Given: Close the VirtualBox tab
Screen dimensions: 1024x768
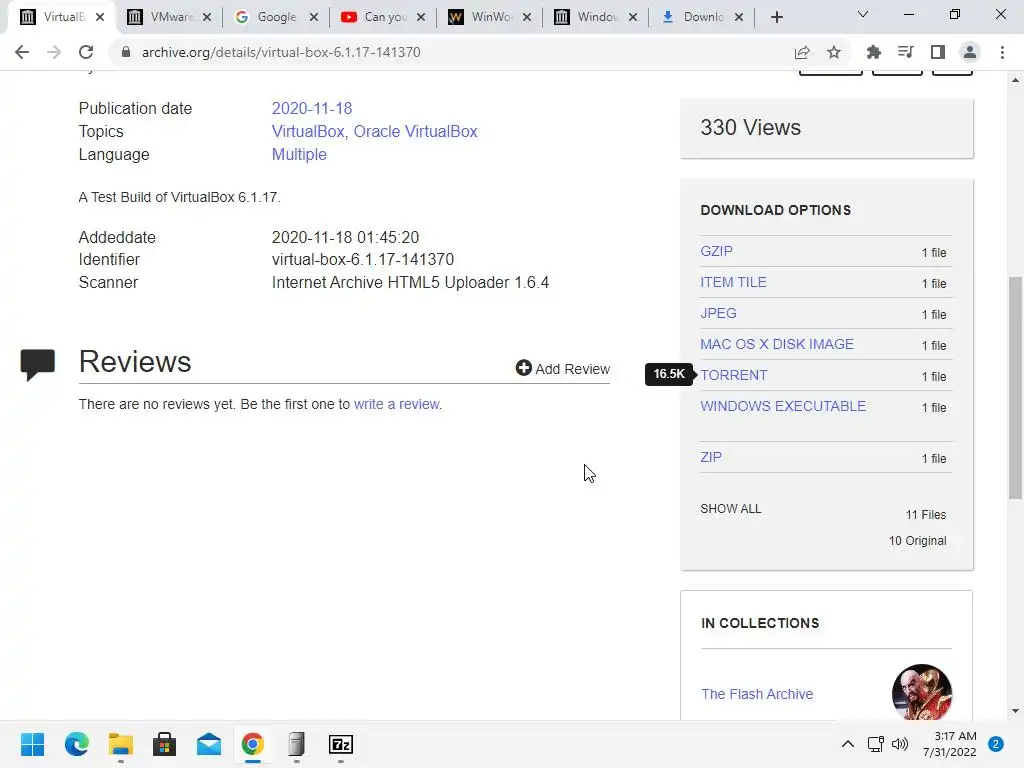Looking at the screenshot, I should click(100, 17).
